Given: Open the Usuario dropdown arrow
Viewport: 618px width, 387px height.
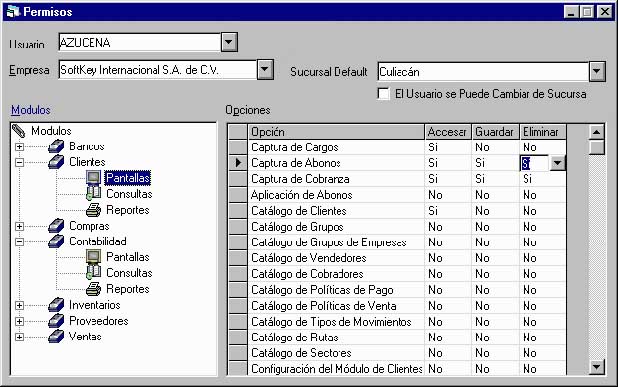Looking at the screenshot, I should [229, 42].
